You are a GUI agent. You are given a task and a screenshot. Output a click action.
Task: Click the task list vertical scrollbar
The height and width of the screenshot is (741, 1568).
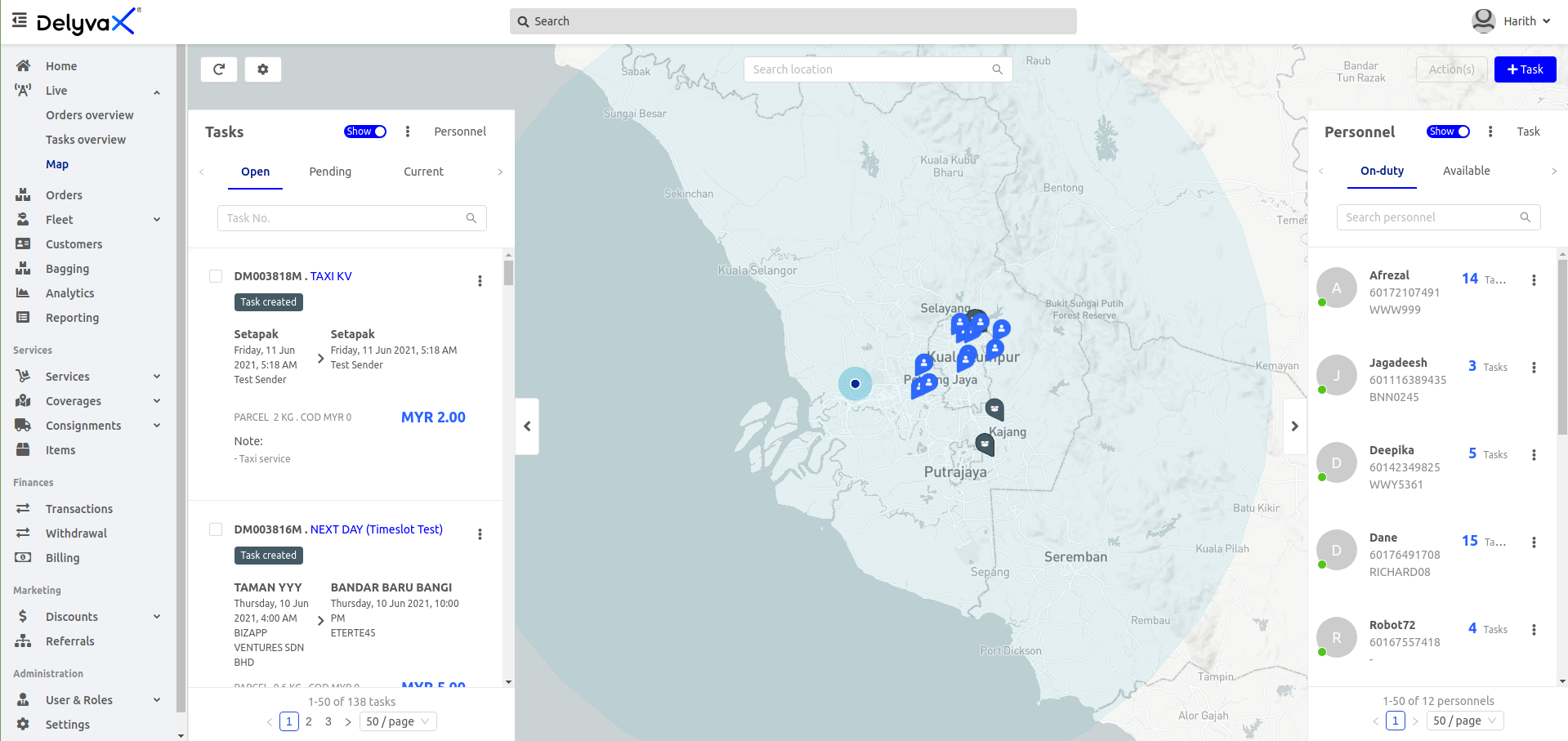(x=508, y=273)
